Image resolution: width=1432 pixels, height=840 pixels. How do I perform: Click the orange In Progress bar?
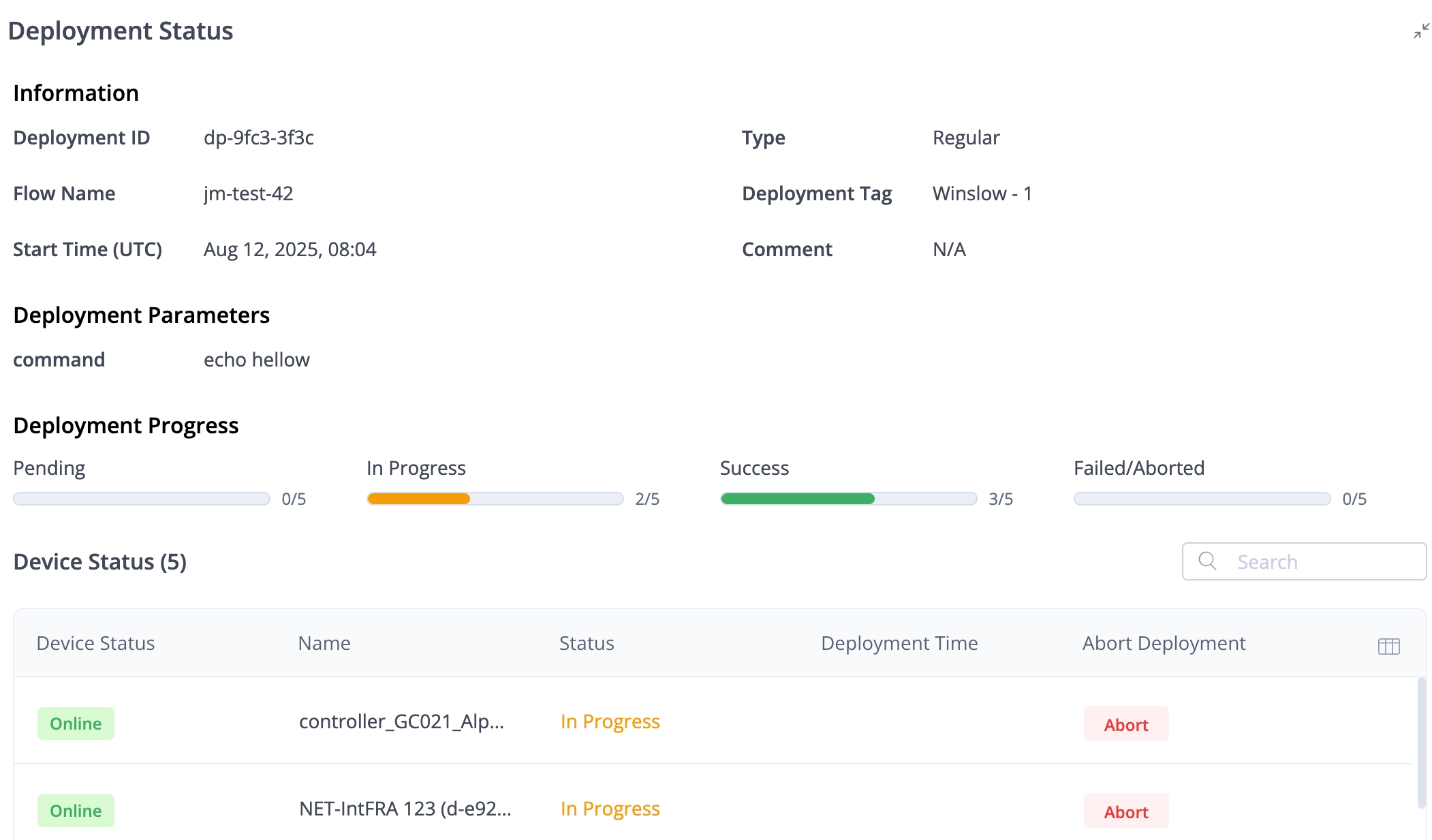pyautogui.click(x=418, y=499)
